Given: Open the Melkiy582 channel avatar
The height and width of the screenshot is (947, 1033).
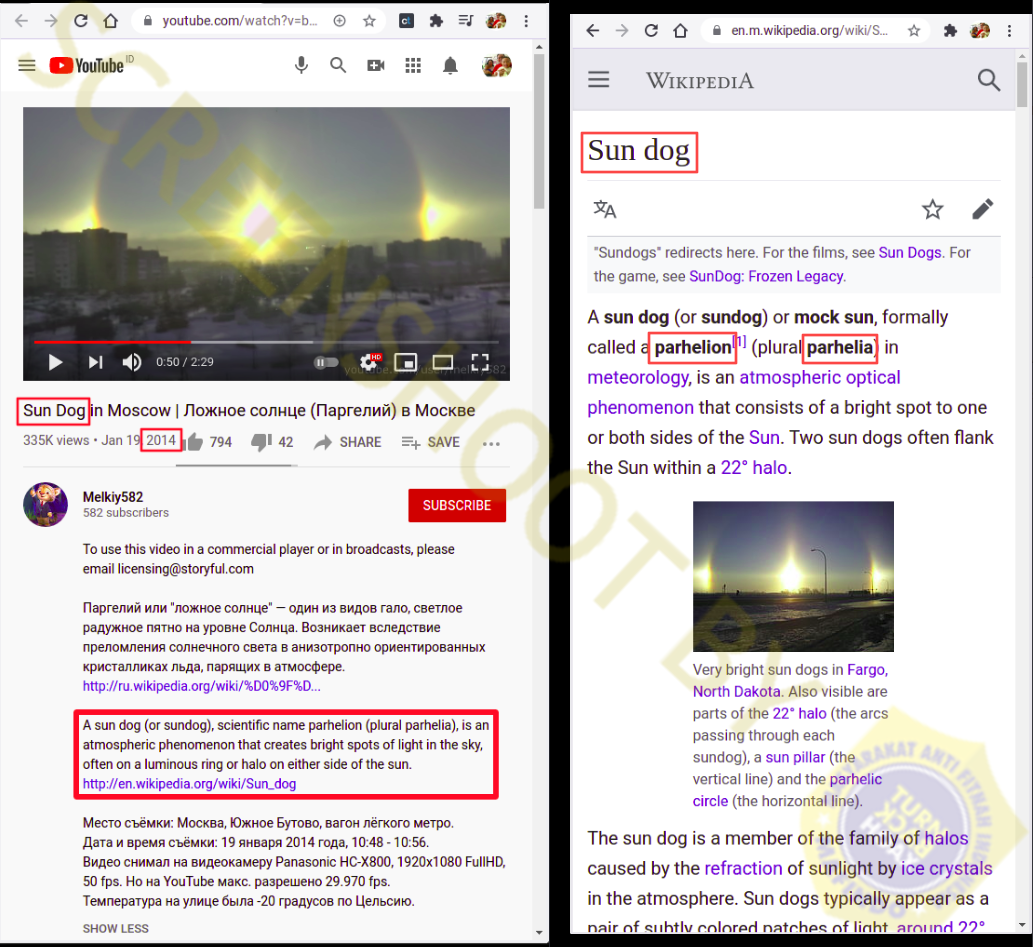Looking at the screenshot, I should (x=45, y=504).
